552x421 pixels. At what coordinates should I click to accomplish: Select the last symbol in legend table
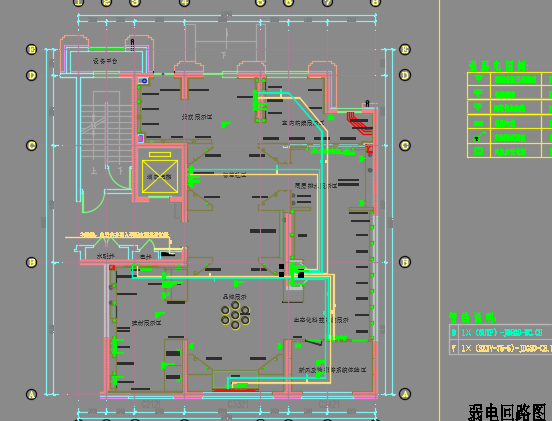point(478,151)
